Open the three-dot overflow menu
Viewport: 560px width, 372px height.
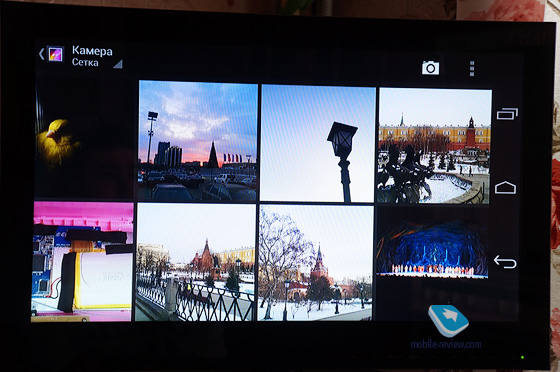(472, 68)
